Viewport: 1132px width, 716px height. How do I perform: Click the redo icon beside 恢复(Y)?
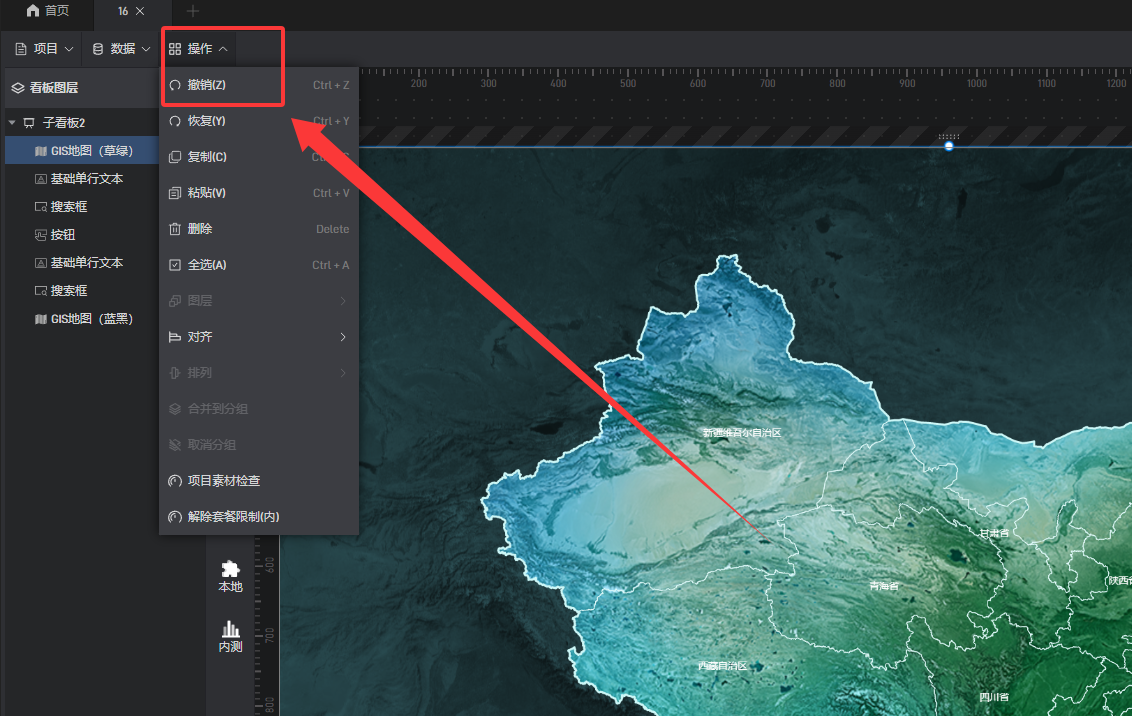coord(175,121)
